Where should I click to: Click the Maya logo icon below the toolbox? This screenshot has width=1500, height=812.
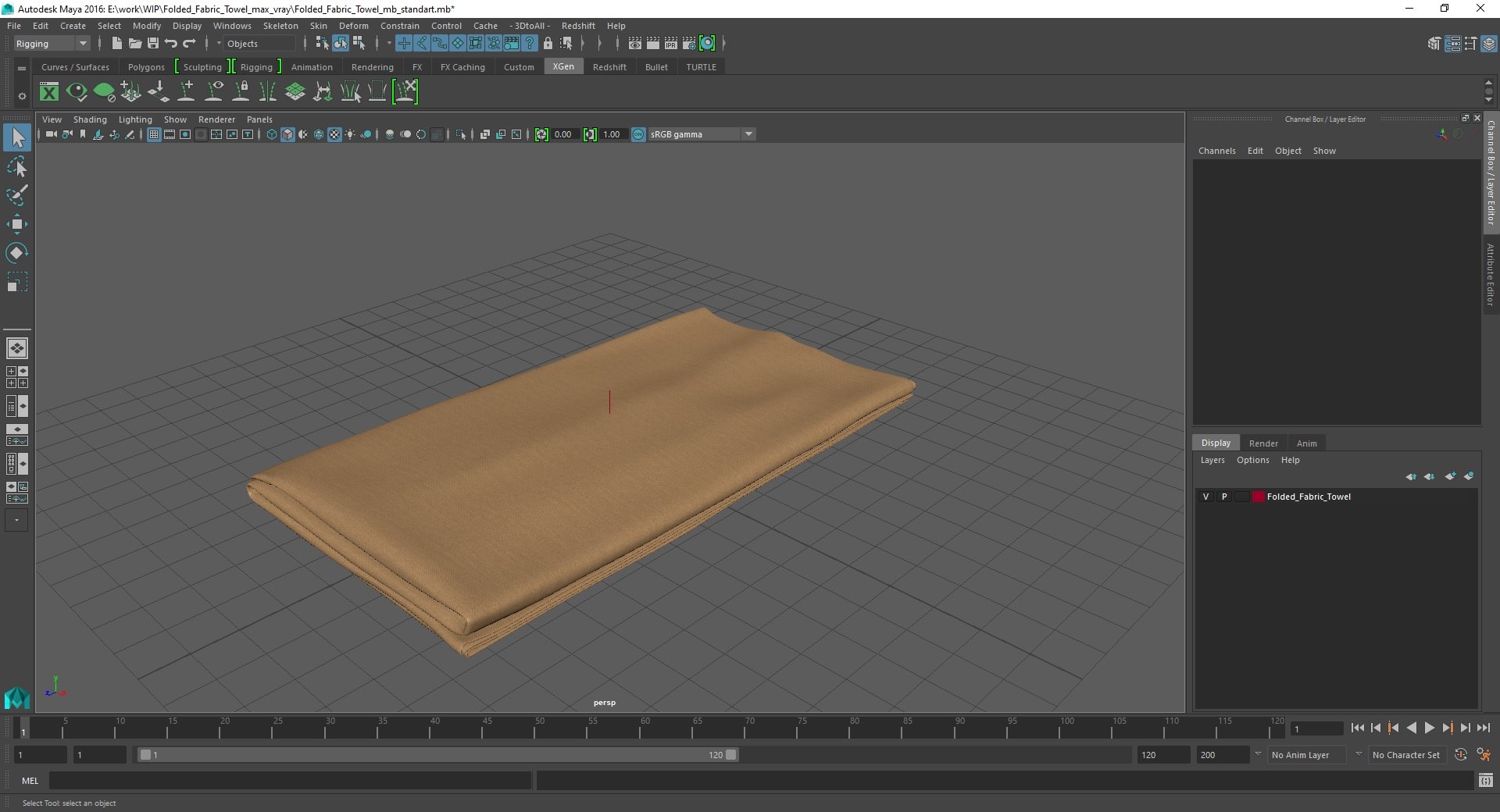(17, 697)
